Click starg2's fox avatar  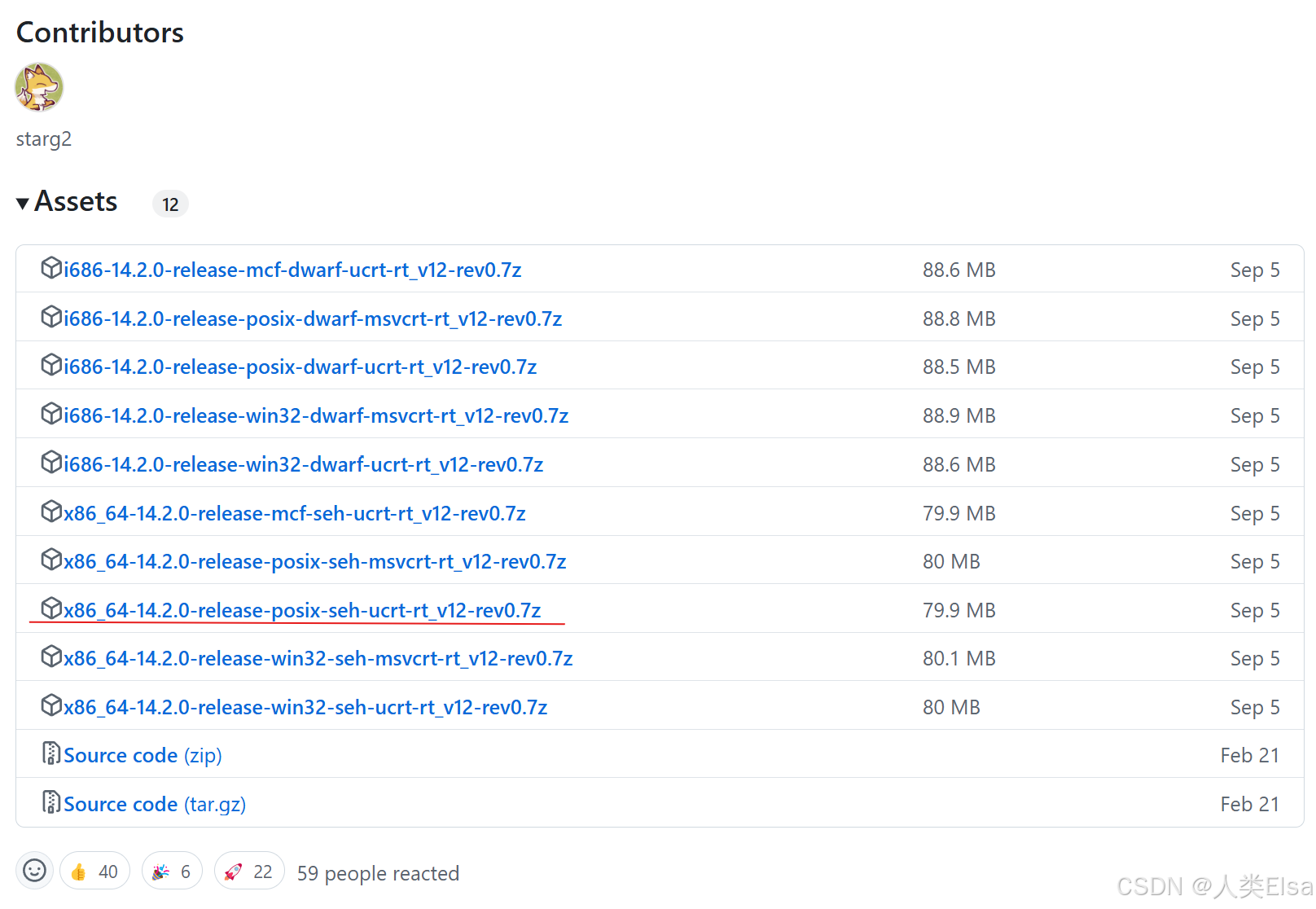pyautogui.click(x=39, y=87)
